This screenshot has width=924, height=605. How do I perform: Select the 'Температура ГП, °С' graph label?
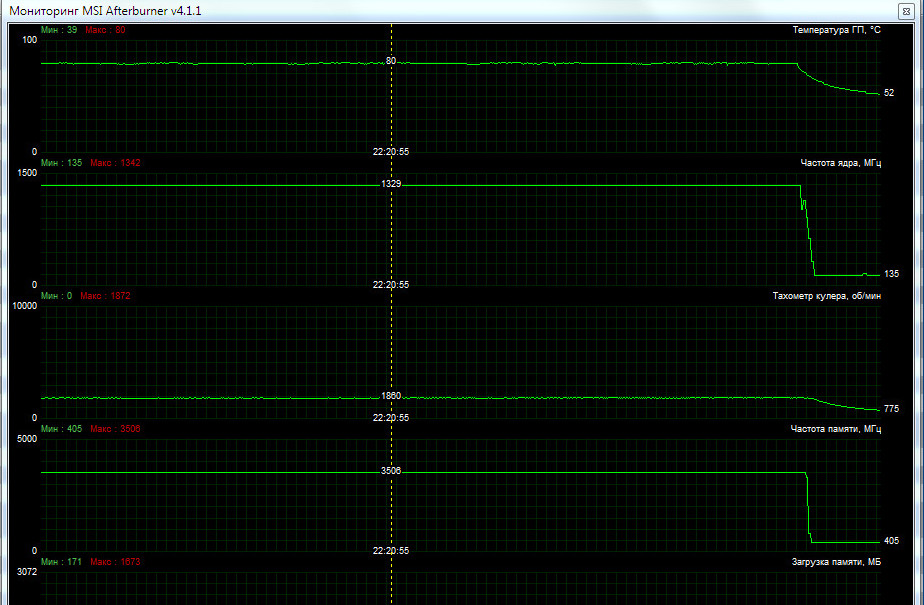836,30
